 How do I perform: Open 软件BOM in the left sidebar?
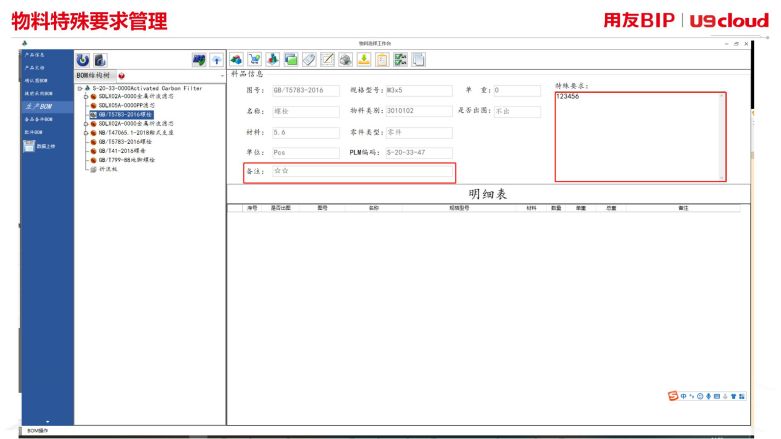point(34,132)
